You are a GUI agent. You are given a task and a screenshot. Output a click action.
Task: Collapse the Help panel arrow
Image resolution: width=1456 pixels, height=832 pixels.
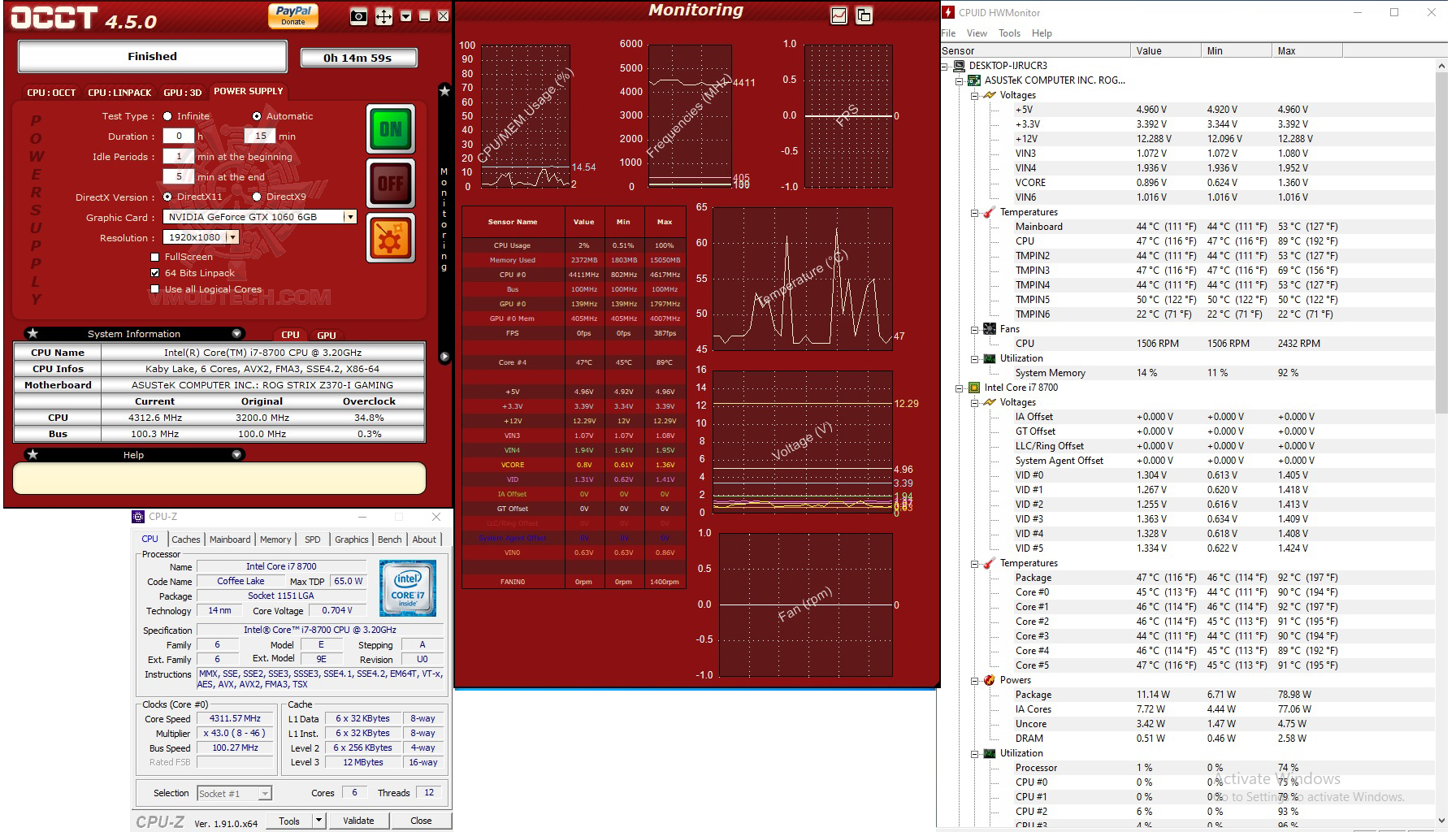(236, 454)
